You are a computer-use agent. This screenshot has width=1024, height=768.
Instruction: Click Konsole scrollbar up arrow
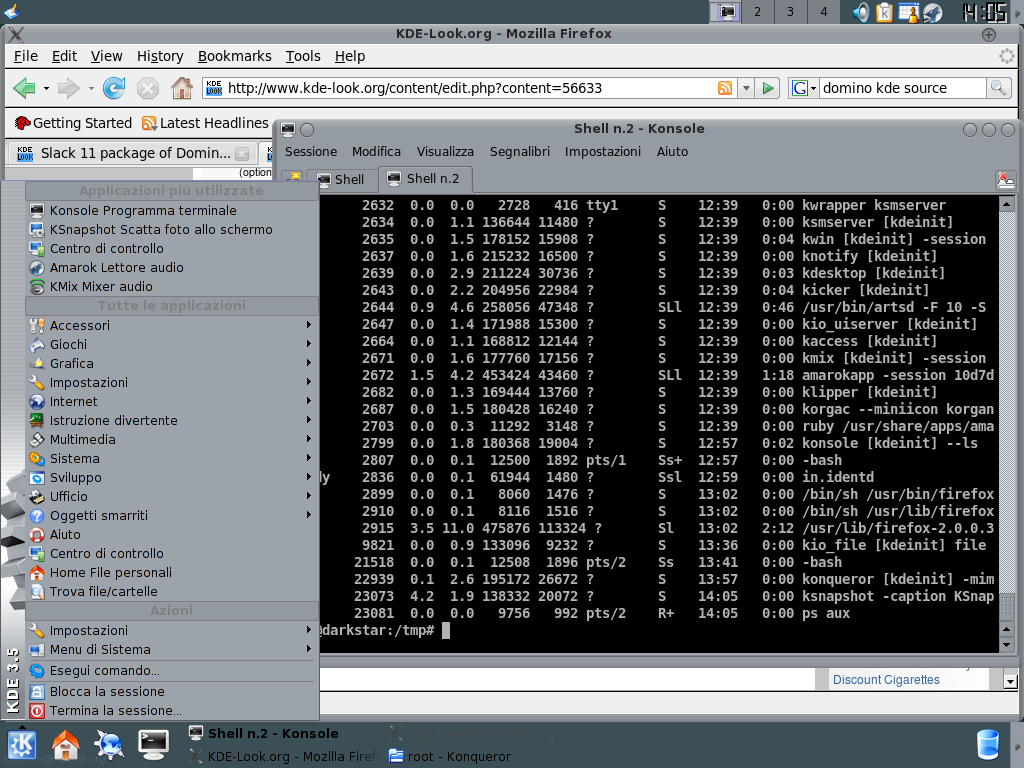1006,204
